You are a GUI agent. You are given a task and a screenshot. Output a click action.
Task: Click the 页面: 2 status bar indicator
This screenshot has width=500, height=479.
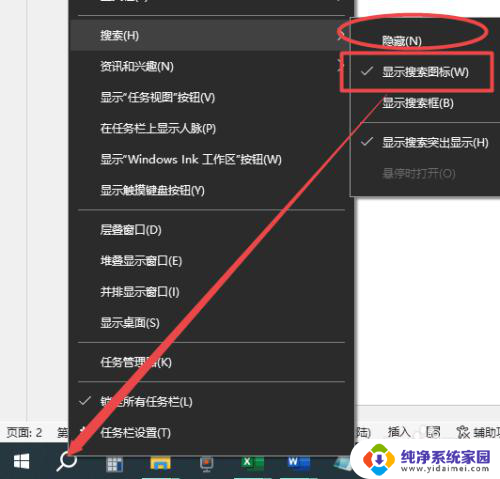pyautogui.click(x=24, y=433)
